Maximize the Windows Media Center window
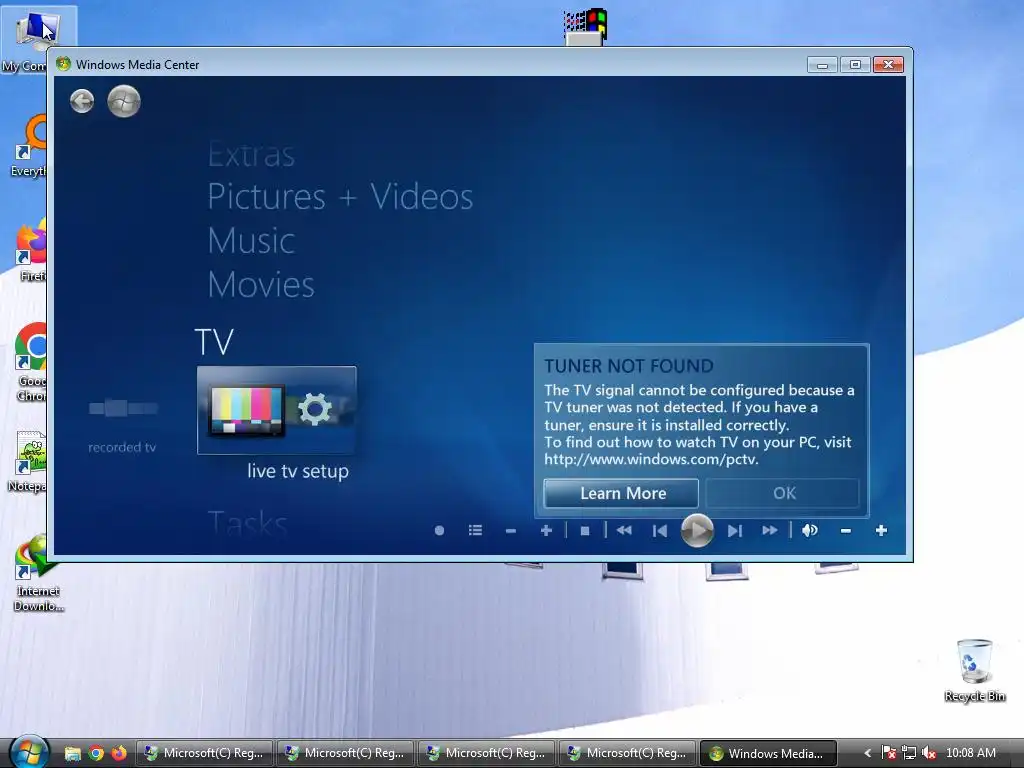This screenshot has height=768, width=1024. point(855,65)
